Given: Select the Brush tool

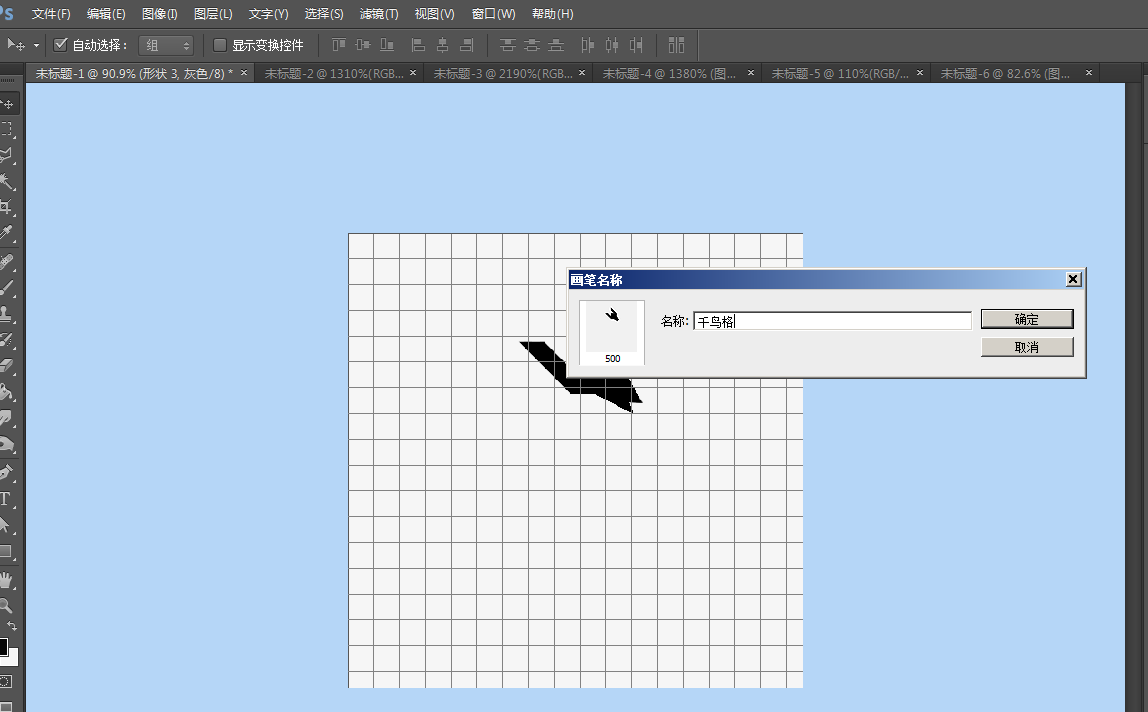Looking at the screenshot, I should coord(7,287).
